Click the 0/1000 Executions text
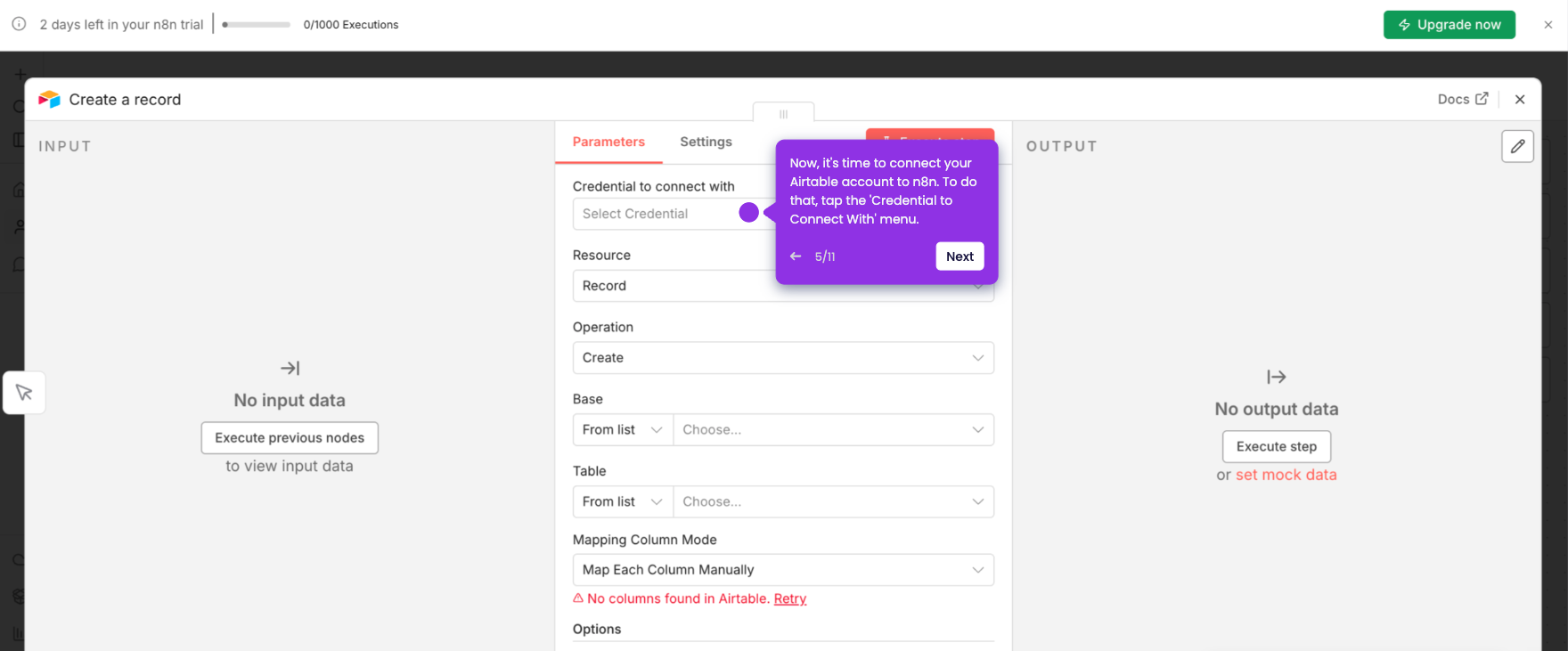1568x651 pixels. click(x=351, y=25)
